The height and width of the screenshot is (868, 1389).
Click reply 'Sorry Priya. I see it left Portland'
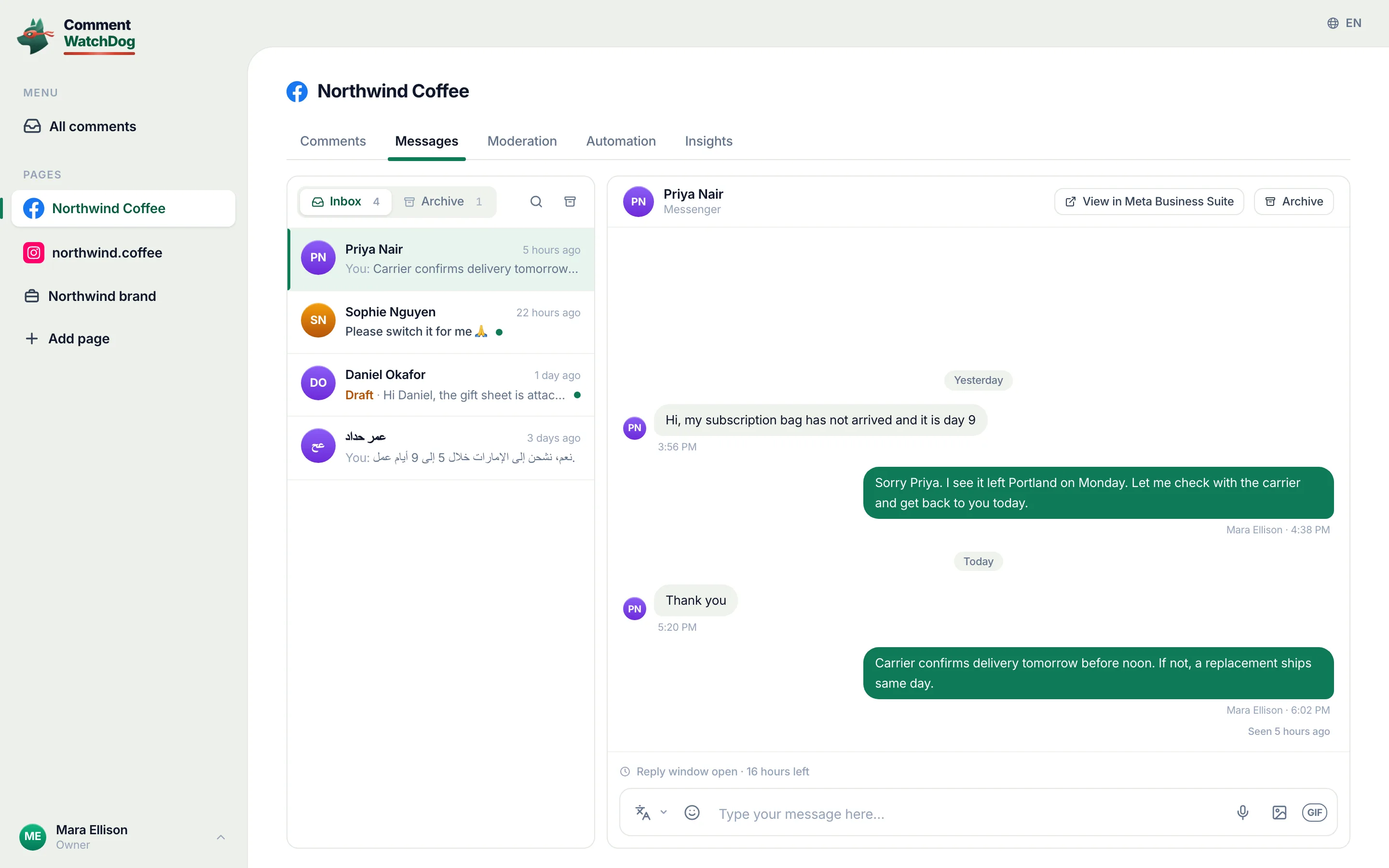pos(1098,492)
